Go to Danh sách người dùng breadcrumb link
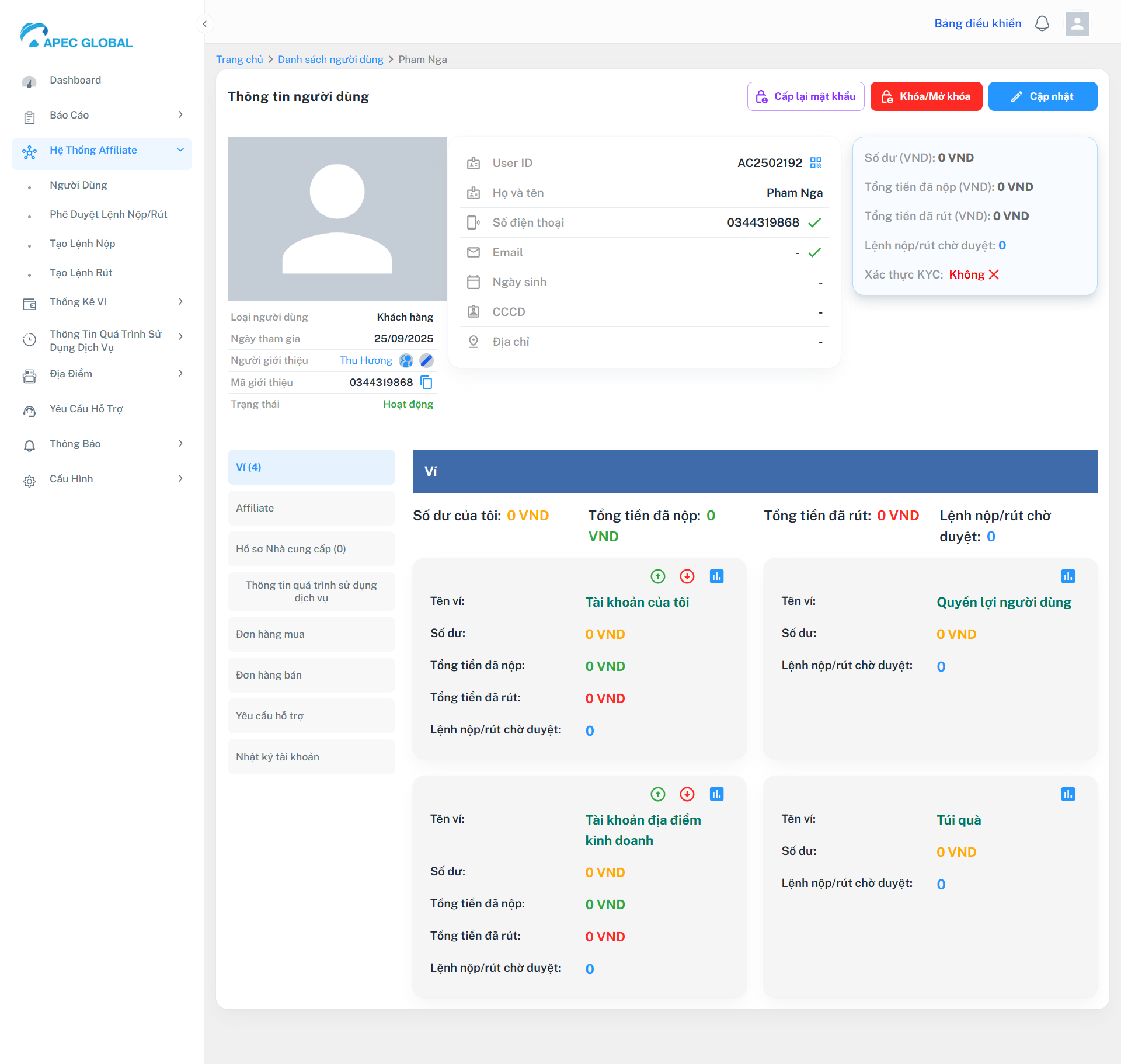 tap(330, 60)
